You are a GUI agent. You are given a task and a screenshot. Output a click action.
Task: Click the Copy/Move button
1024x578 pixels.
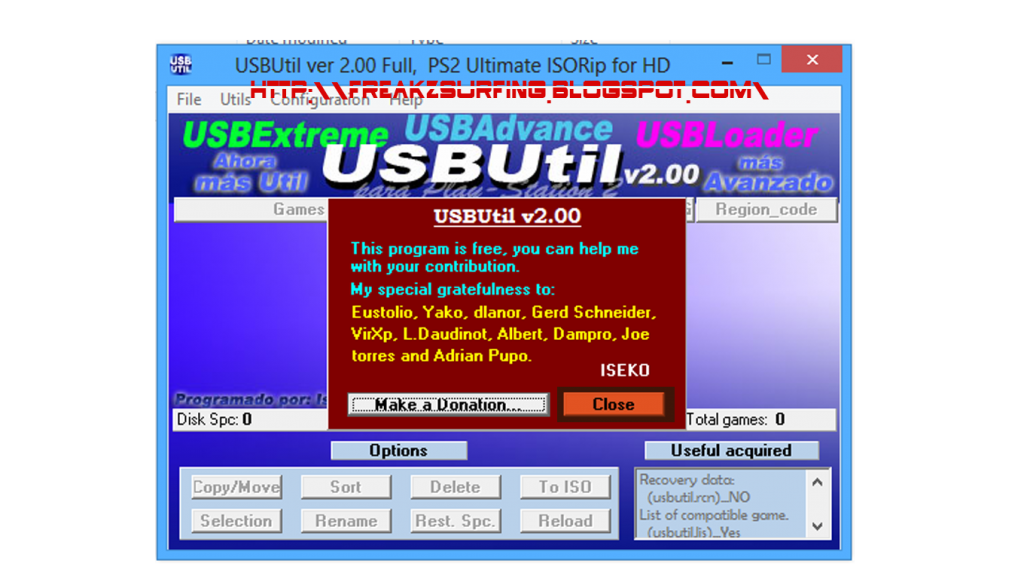point(236,487)
